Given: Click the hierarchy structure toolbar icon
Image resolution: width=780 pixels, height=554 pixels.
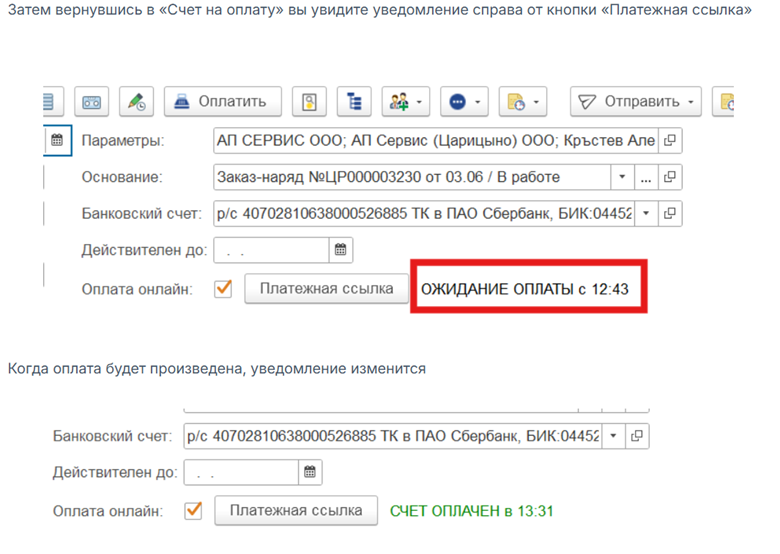Looking at the screenshot, I should (x=354, y=102).
